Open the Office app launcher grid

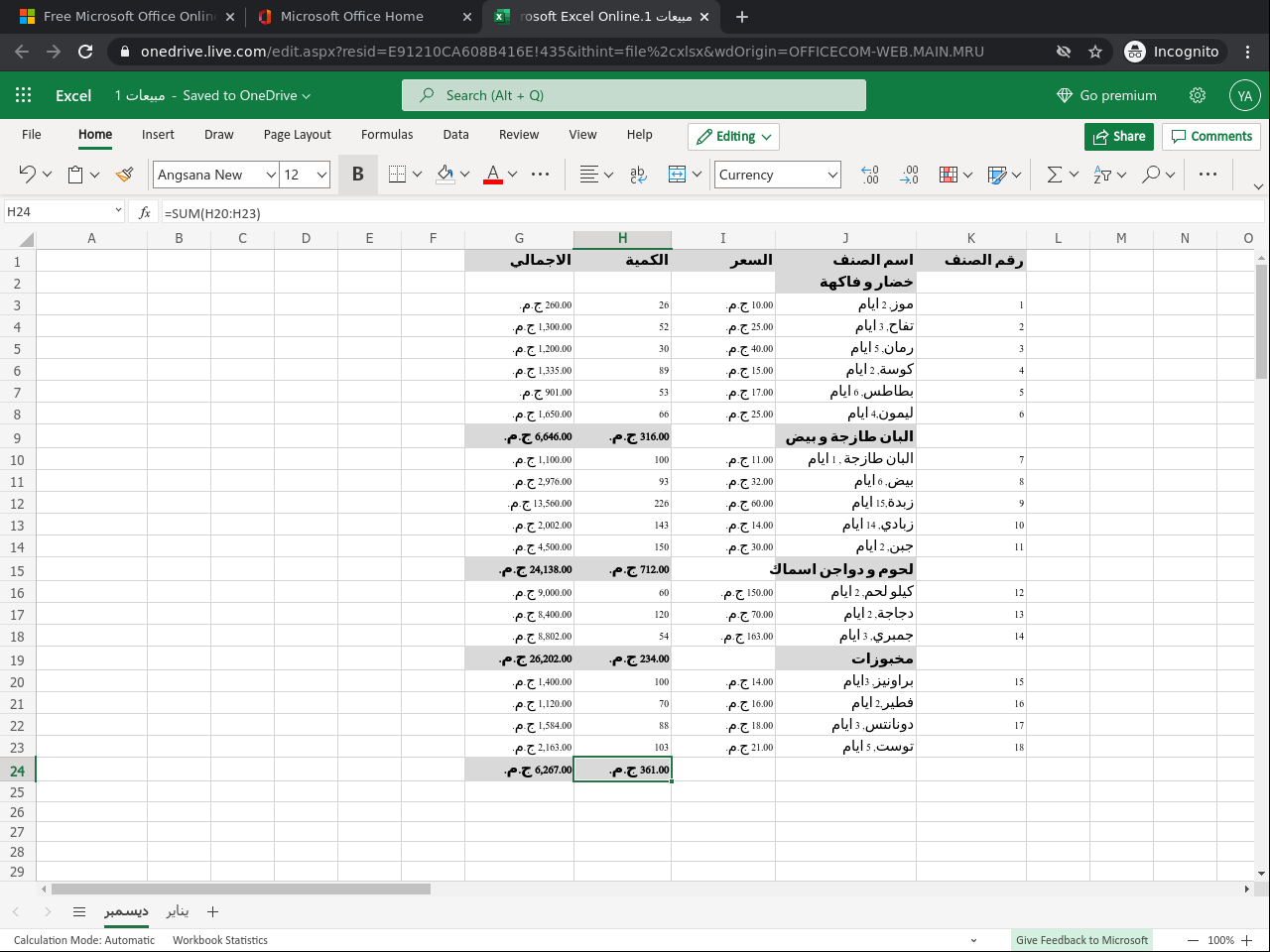[24, 95]
